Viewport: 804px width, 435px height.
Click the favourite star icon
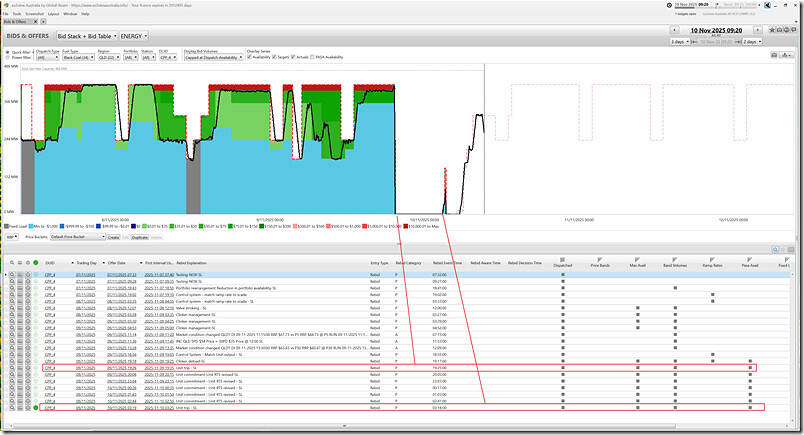click(772, 30)
